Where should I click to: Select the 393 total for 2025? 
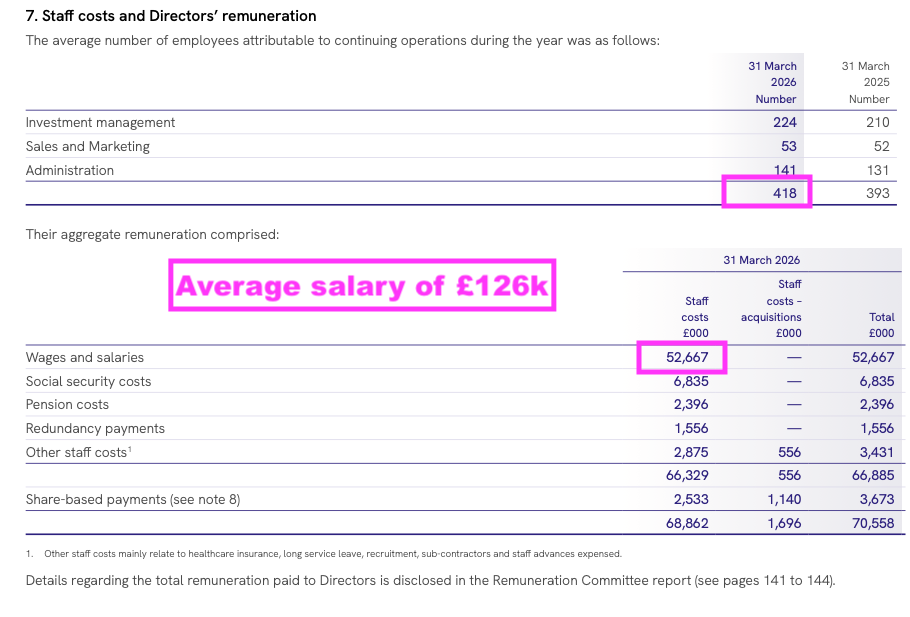click(878, 193)
